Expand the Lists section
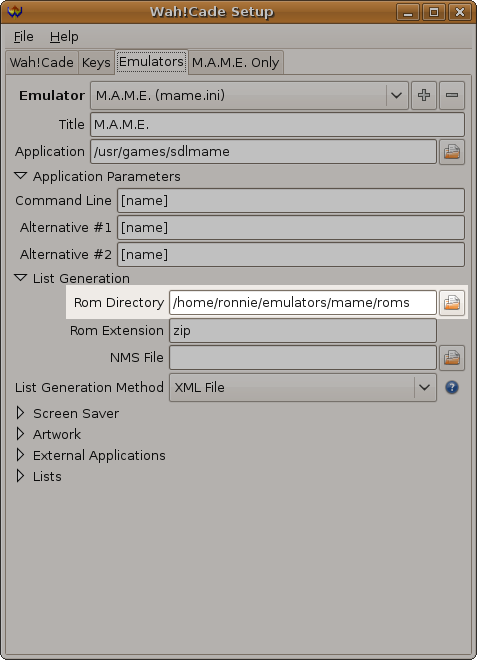This screenshot has width=477, height=660. [20, 476]
